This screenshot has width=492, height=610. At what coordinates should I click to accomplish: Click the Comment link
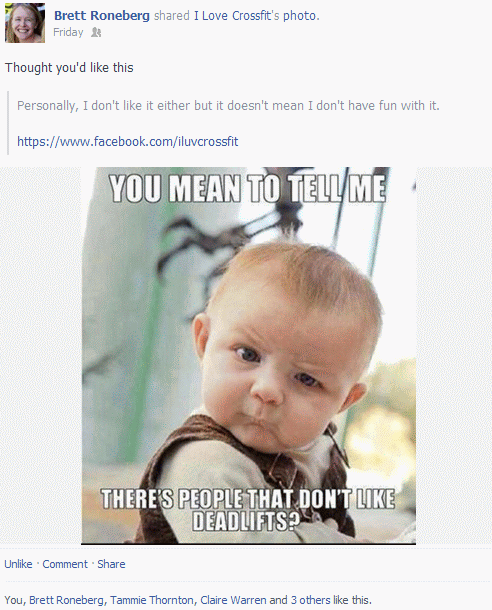pos(65,564)
